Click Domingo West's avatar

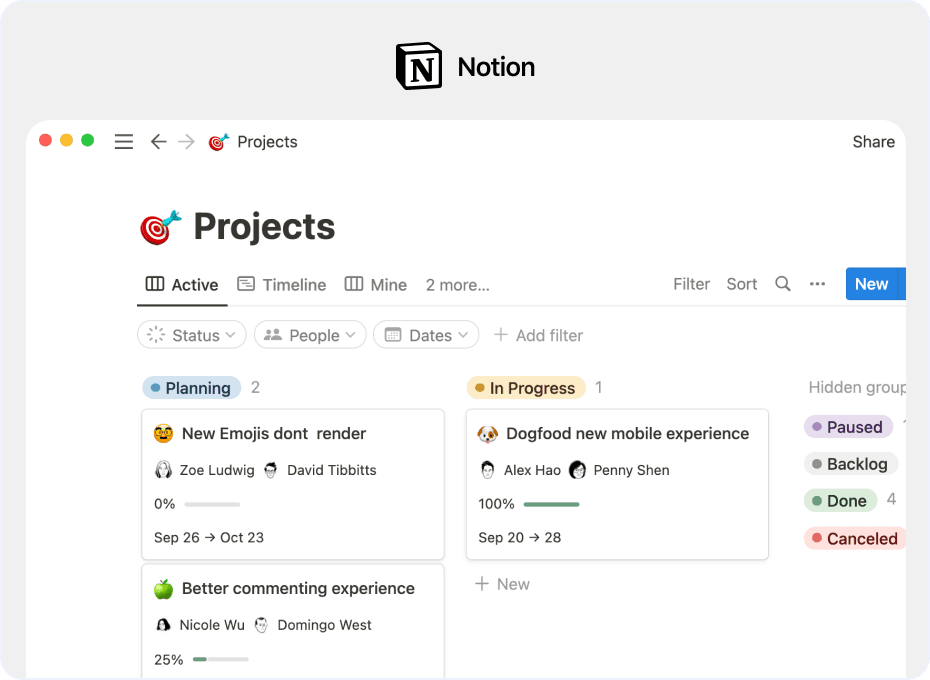(x=261, y=625)
